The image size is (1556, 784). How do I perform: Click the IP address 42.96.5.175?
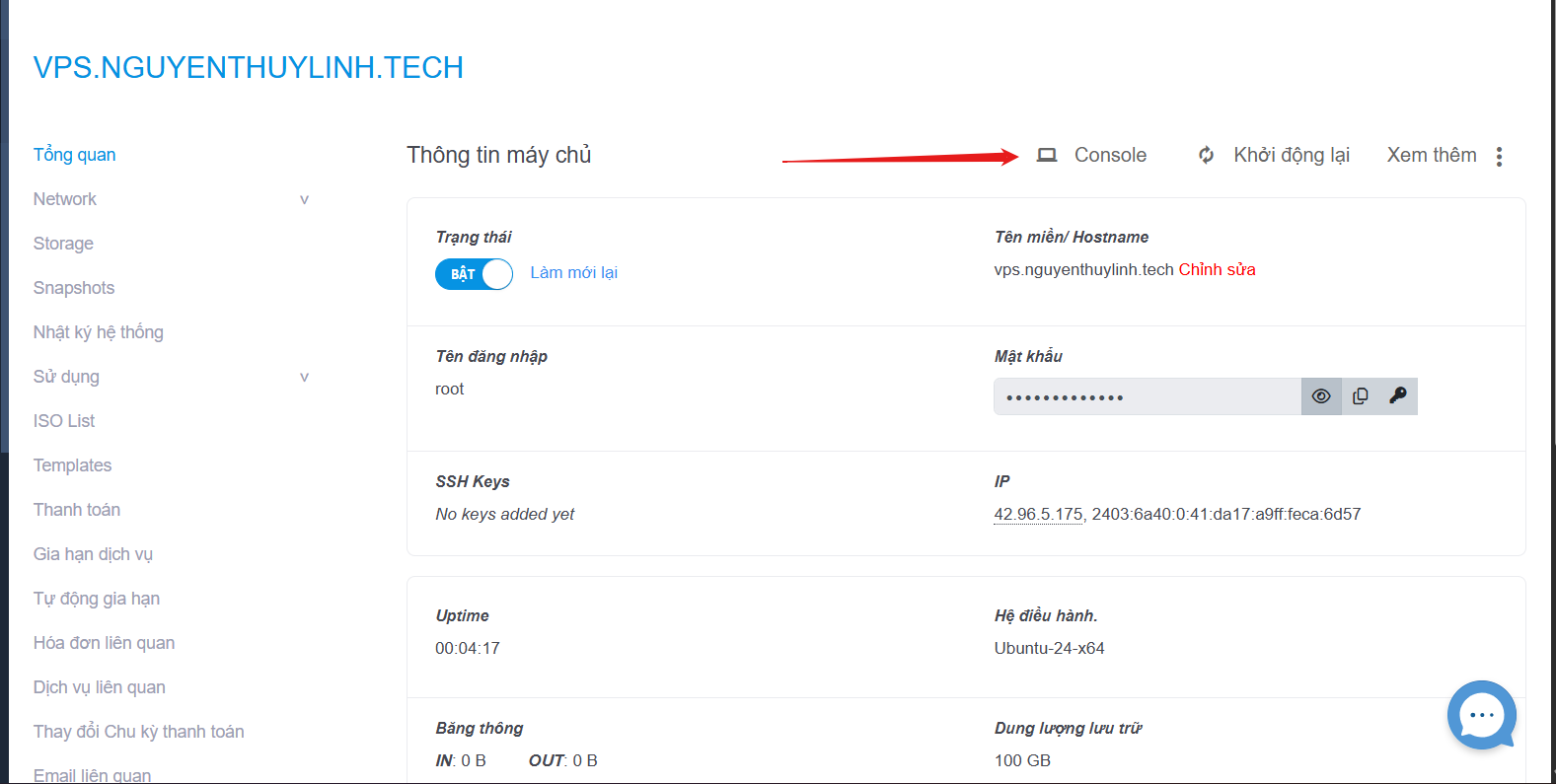pyautogui.click(x=1038, y=514)
